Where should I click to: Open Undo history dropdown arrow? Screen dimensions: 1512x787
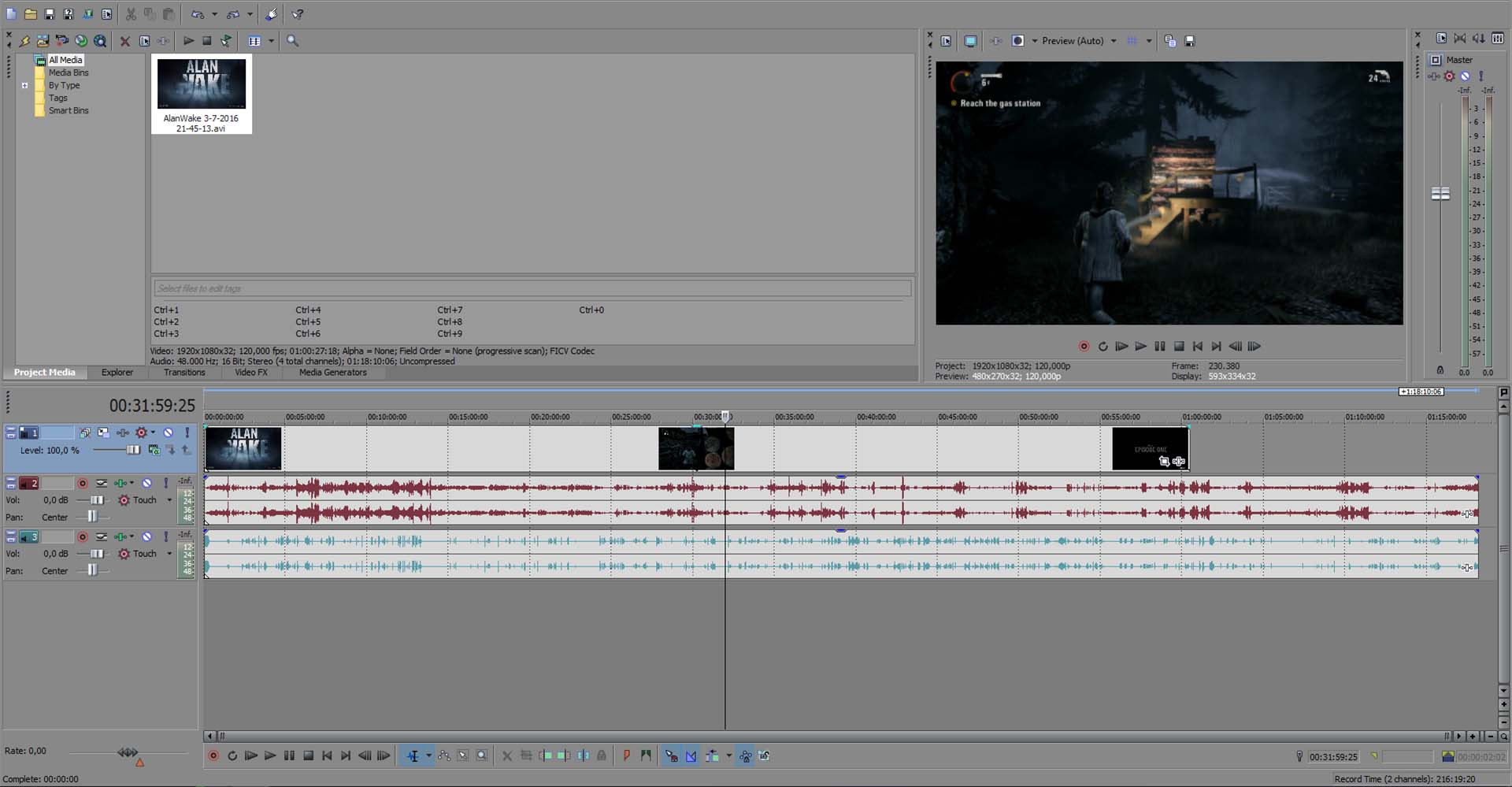[214, 14]
